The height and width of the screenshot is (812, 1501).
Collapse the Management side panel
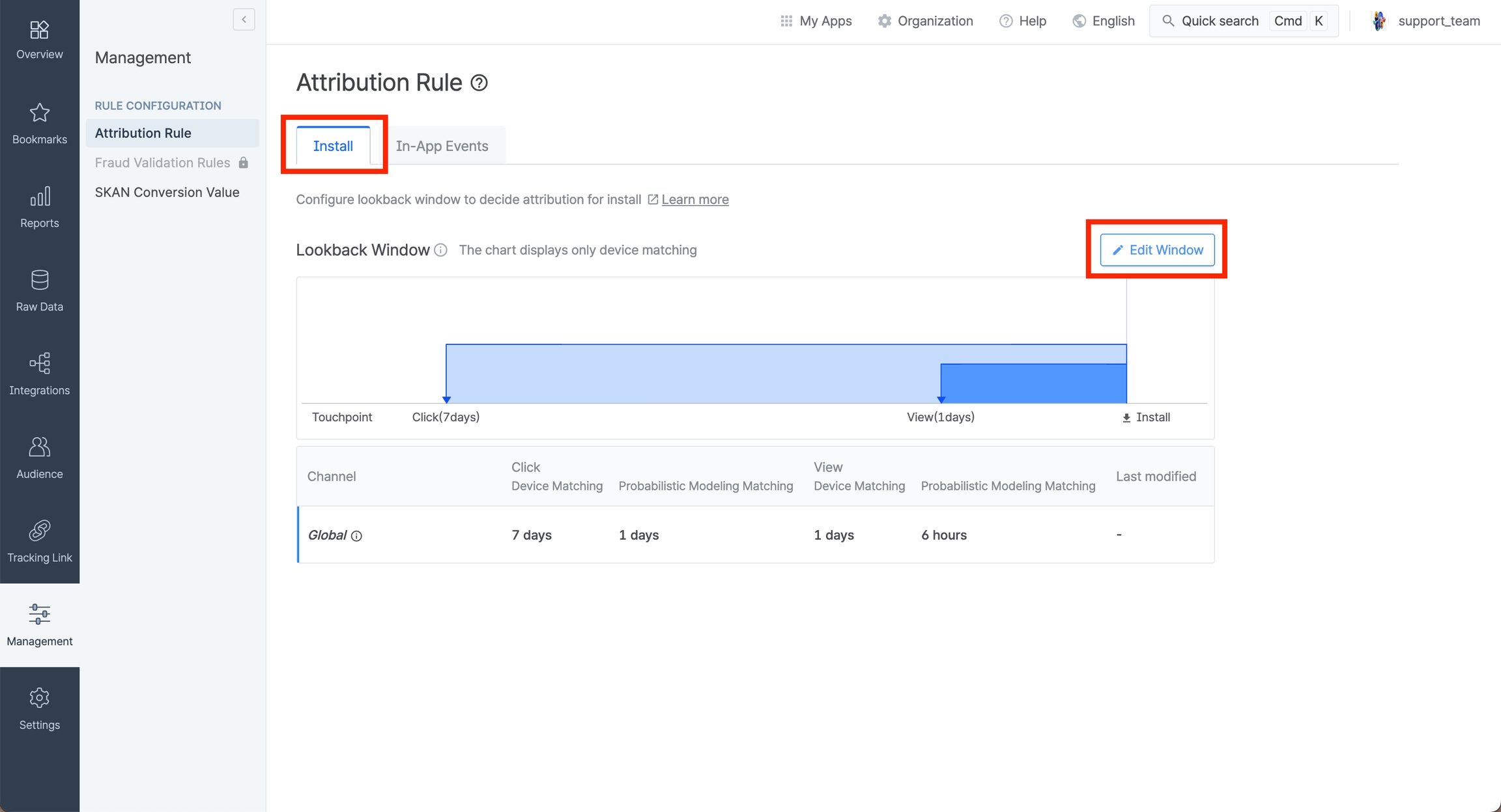(x=244, y=20)
